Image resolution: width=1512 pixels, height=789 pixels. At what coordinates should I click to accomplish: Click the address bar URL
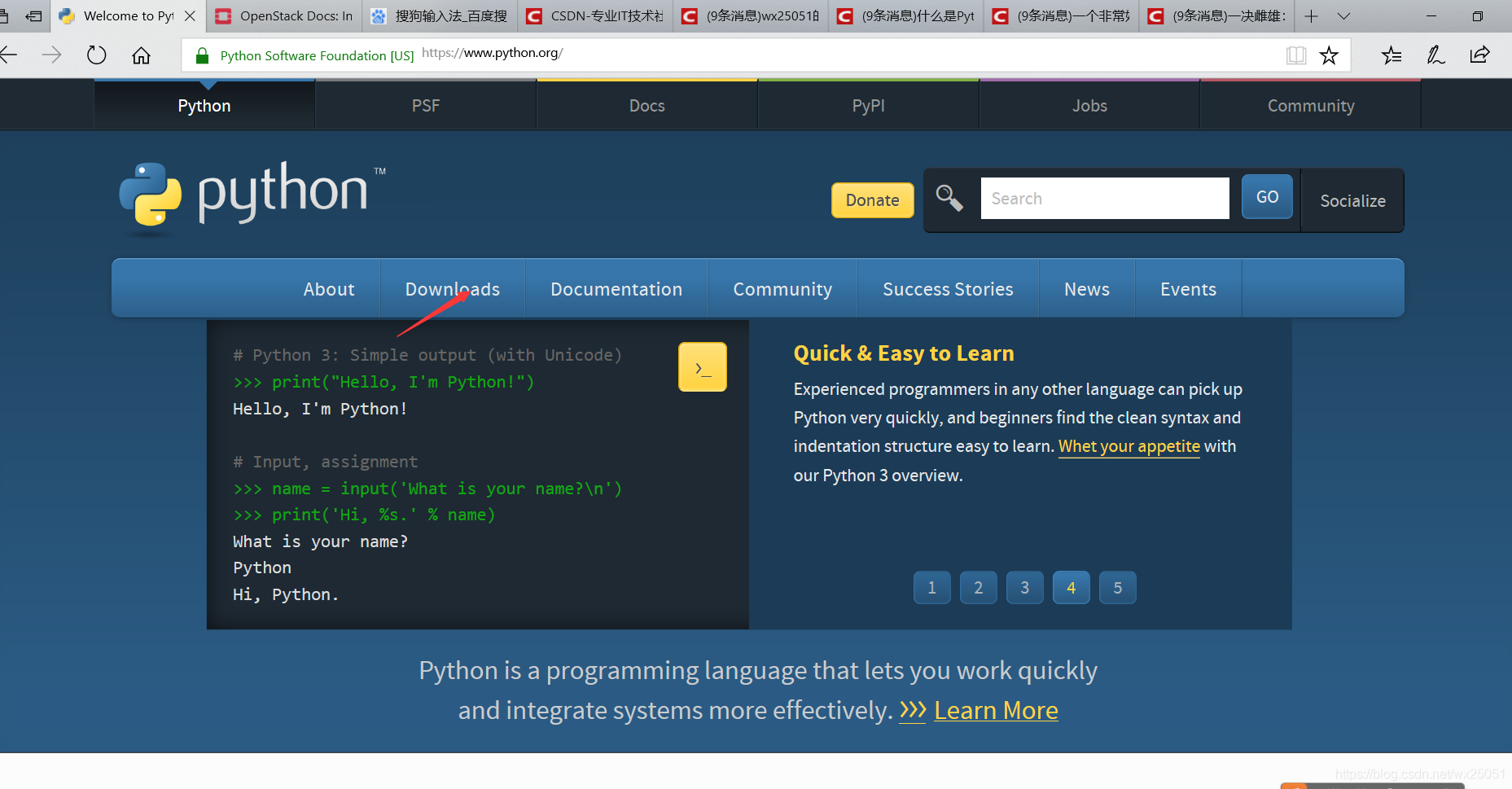click(493, 53)
